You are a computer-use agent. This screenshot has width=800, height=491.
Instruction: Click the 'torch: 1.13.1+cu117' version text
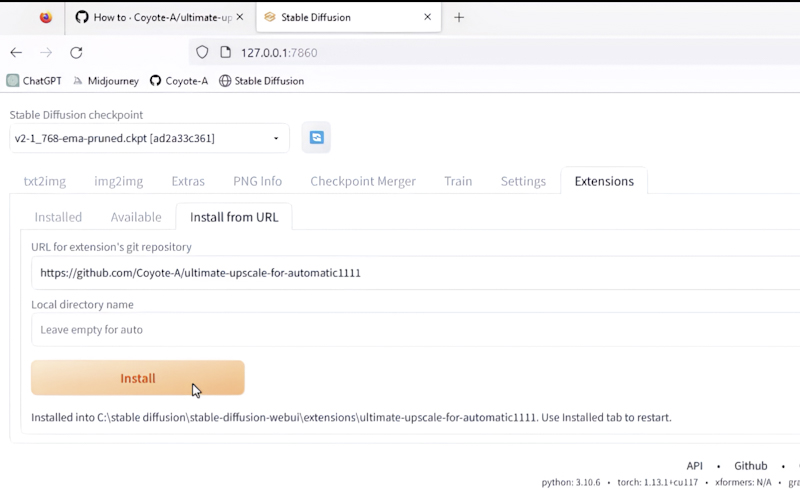click(x=658, y=482)
